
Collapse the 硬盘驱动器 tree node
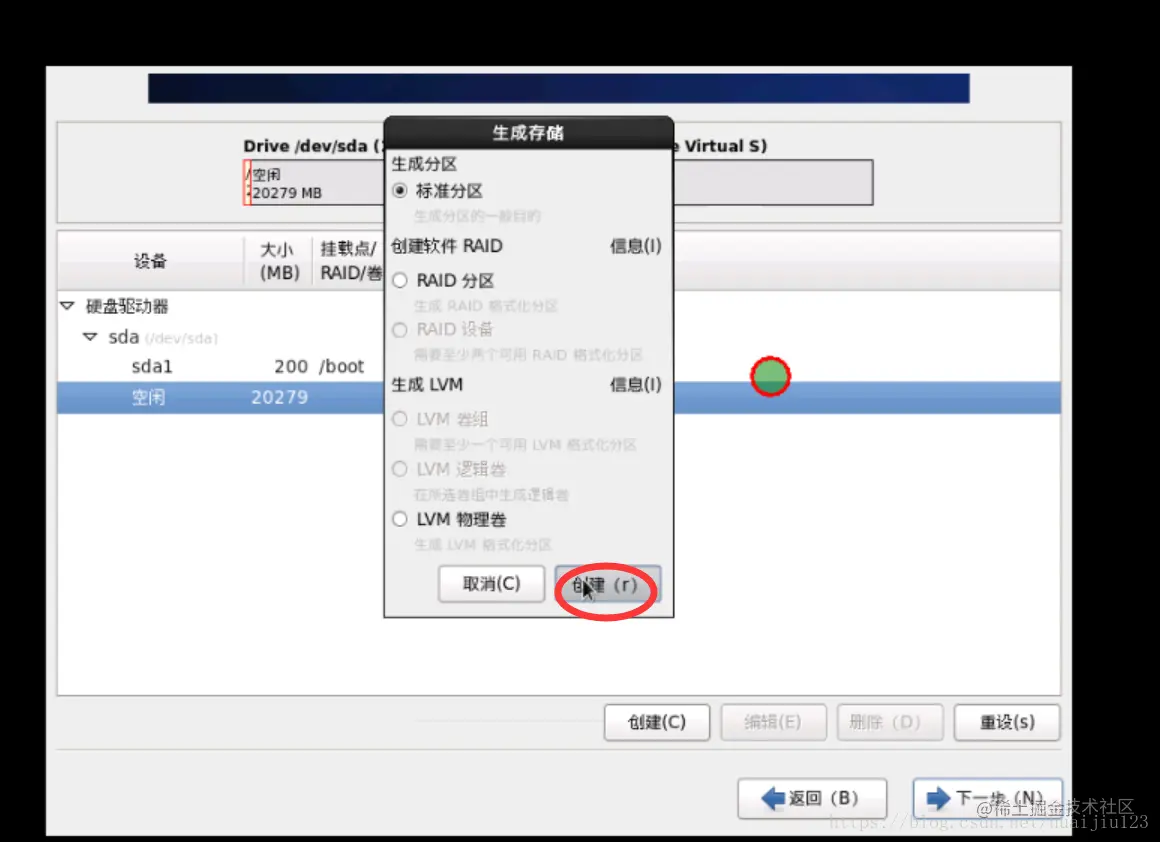coord(67,306)
